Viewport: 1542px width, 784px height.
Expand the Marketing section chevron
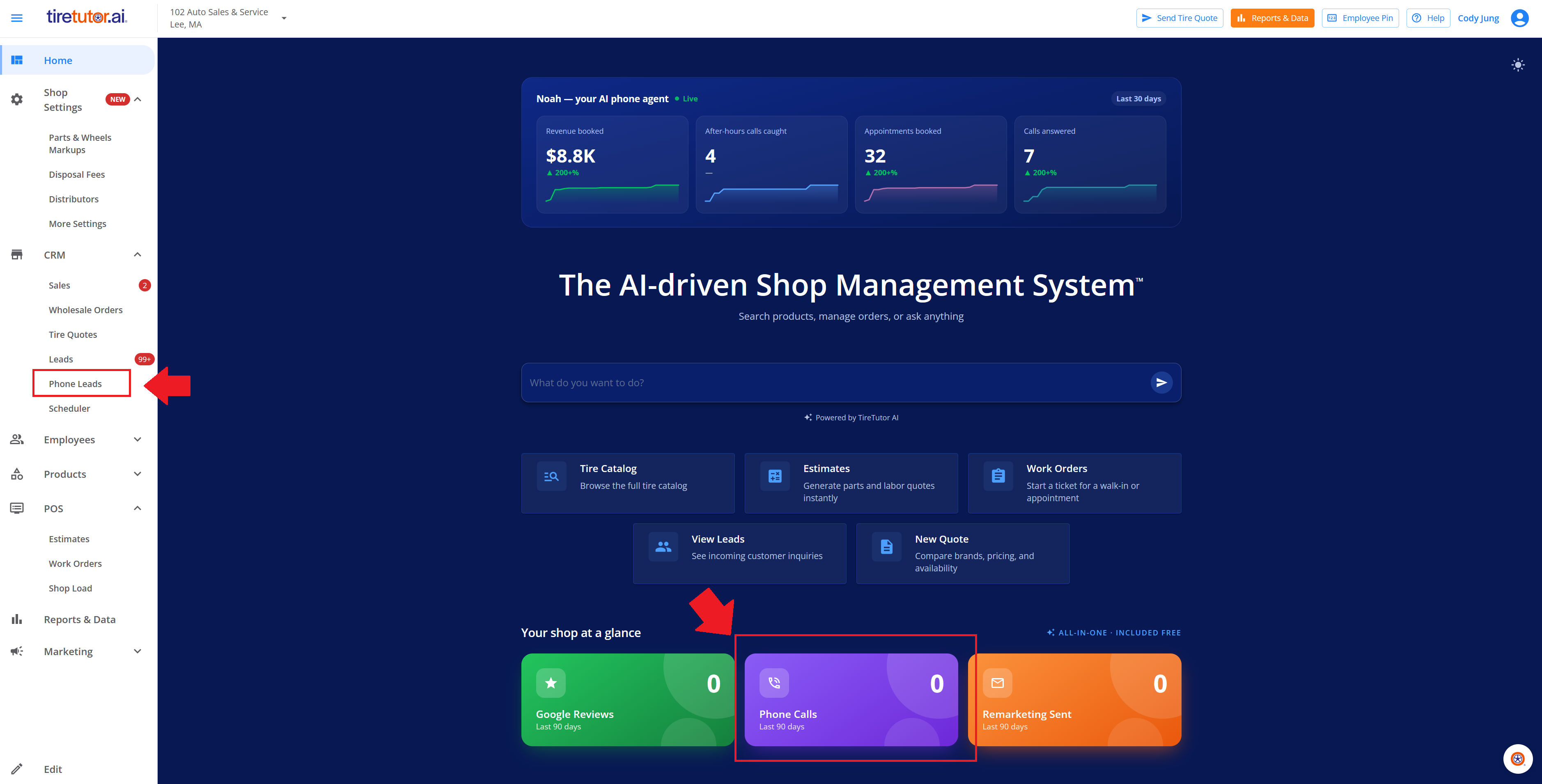pyautogui.click(x=138, y=651)
